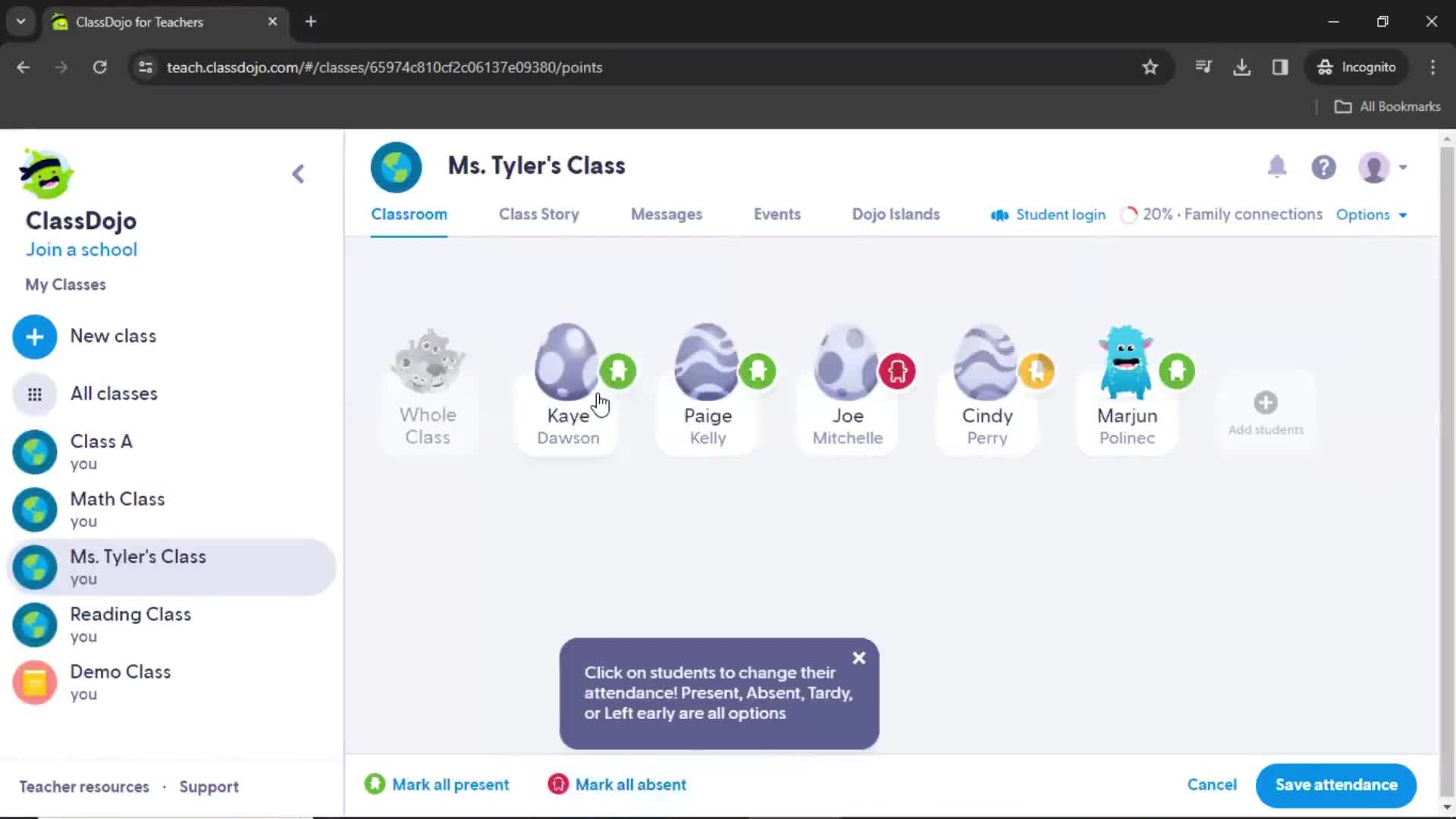
Task: Dismiss the attendance tooltip popup
Action: [x=859, y=658]
